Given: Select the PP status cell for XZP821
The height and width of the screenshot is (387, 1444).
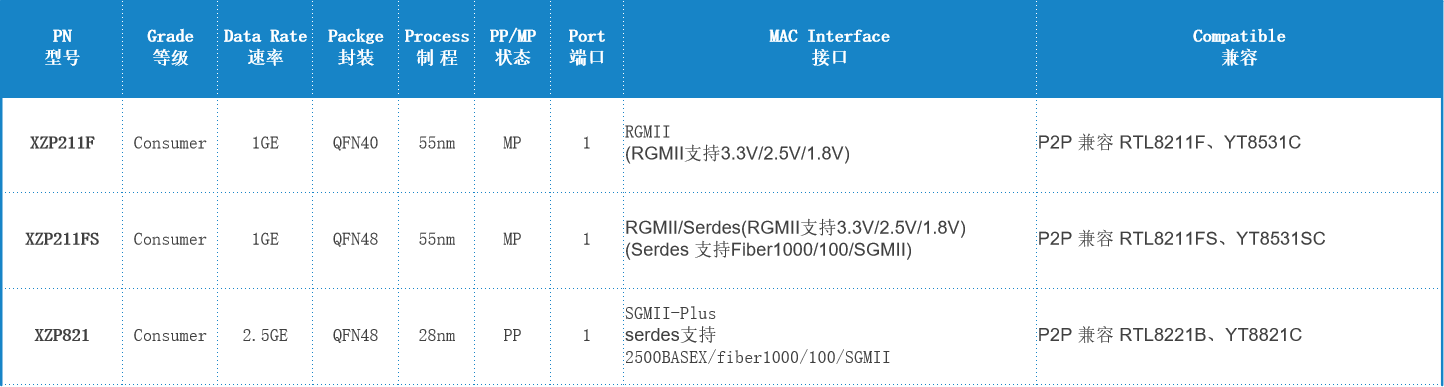Looking at the screenshot, I should [513, 336].
